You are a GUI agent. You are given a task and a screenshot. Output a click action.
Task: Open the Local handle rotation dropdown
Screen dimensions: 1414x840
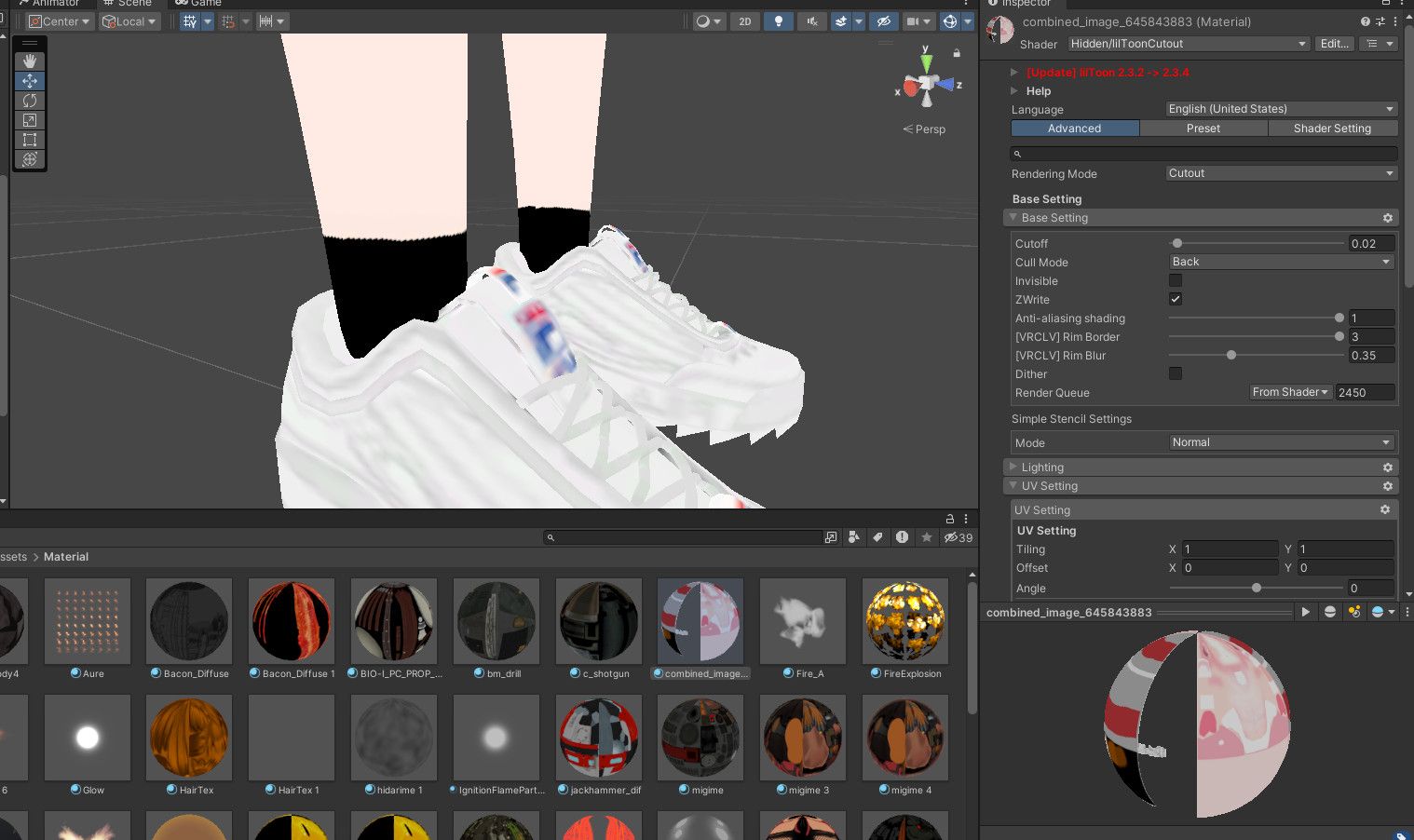(129, 21)
